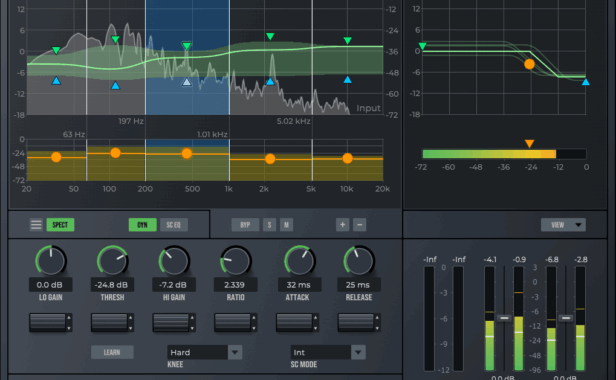Click the LO GAIN knob
Image resolution: width=616 pixels, height=380 pixels.
click(51, 261)
